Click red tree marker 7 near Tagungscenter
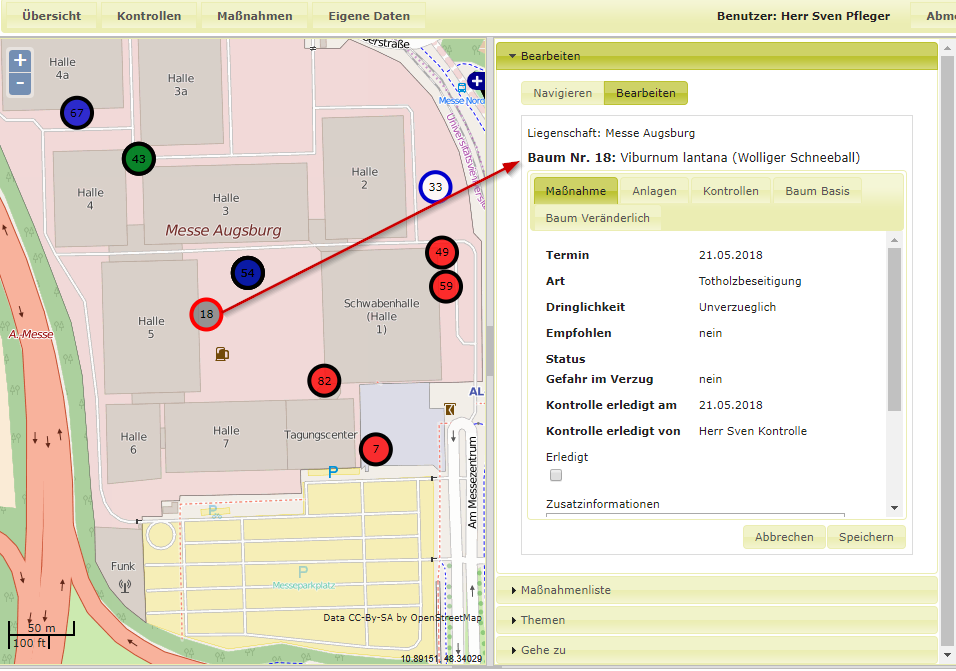The width and height of the screenshot is (956, 671). pos(376,449)
